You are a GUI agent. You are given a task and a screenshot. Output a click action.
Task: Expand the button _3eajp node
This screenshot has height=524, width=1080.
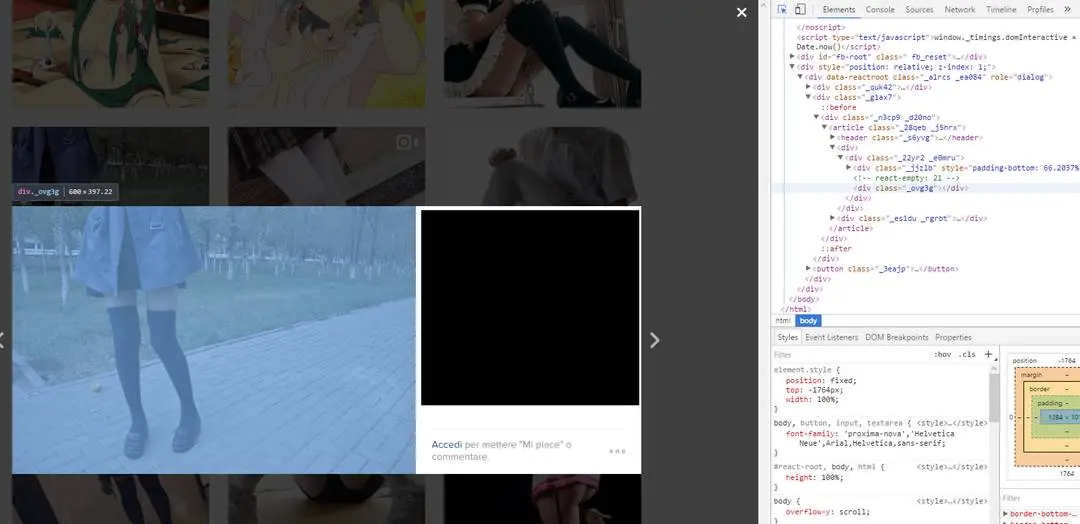tap(809, 269)
